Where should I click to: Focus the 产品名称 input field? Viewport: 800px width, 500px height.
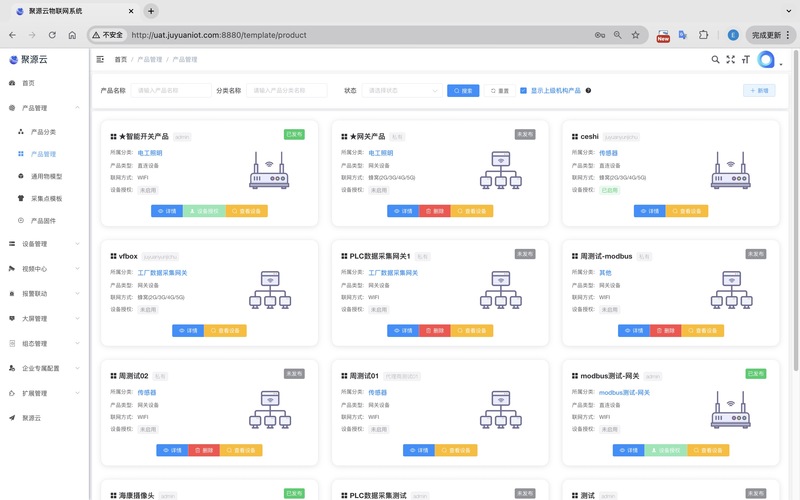[171, 91]
